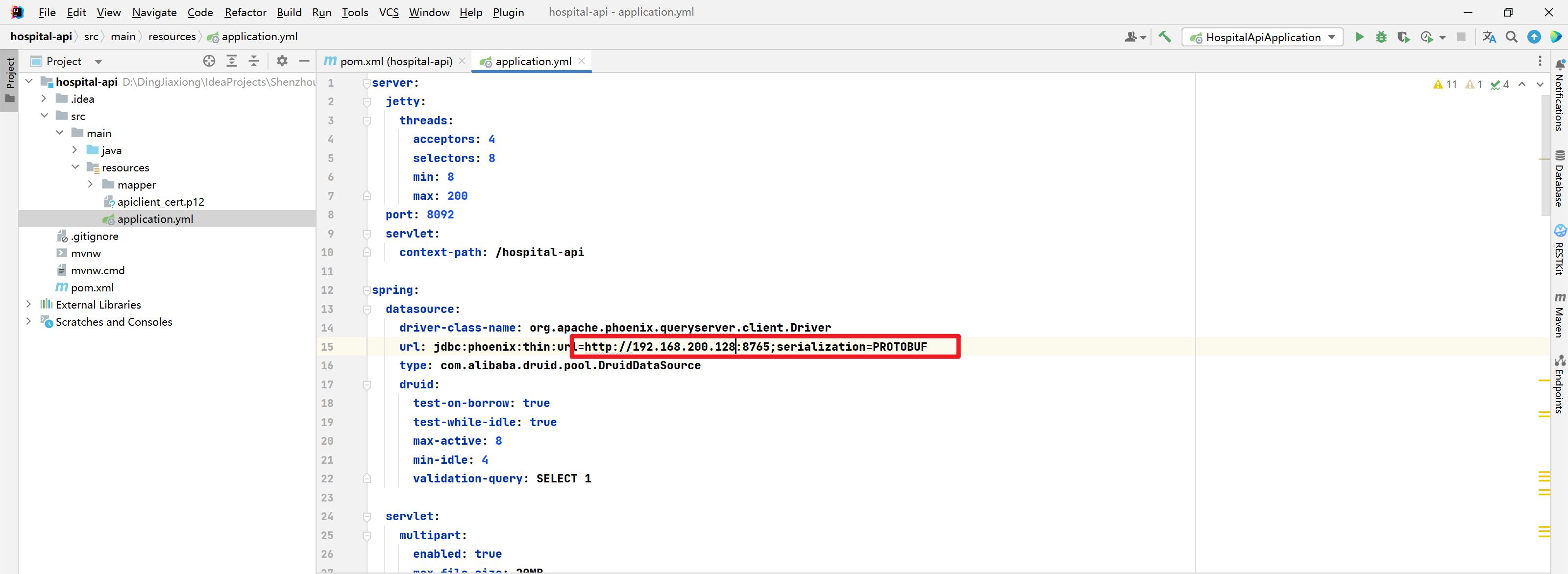1568x574 pixels.
Task: Expand External Libraries node
Action: [x=28, y=304]
